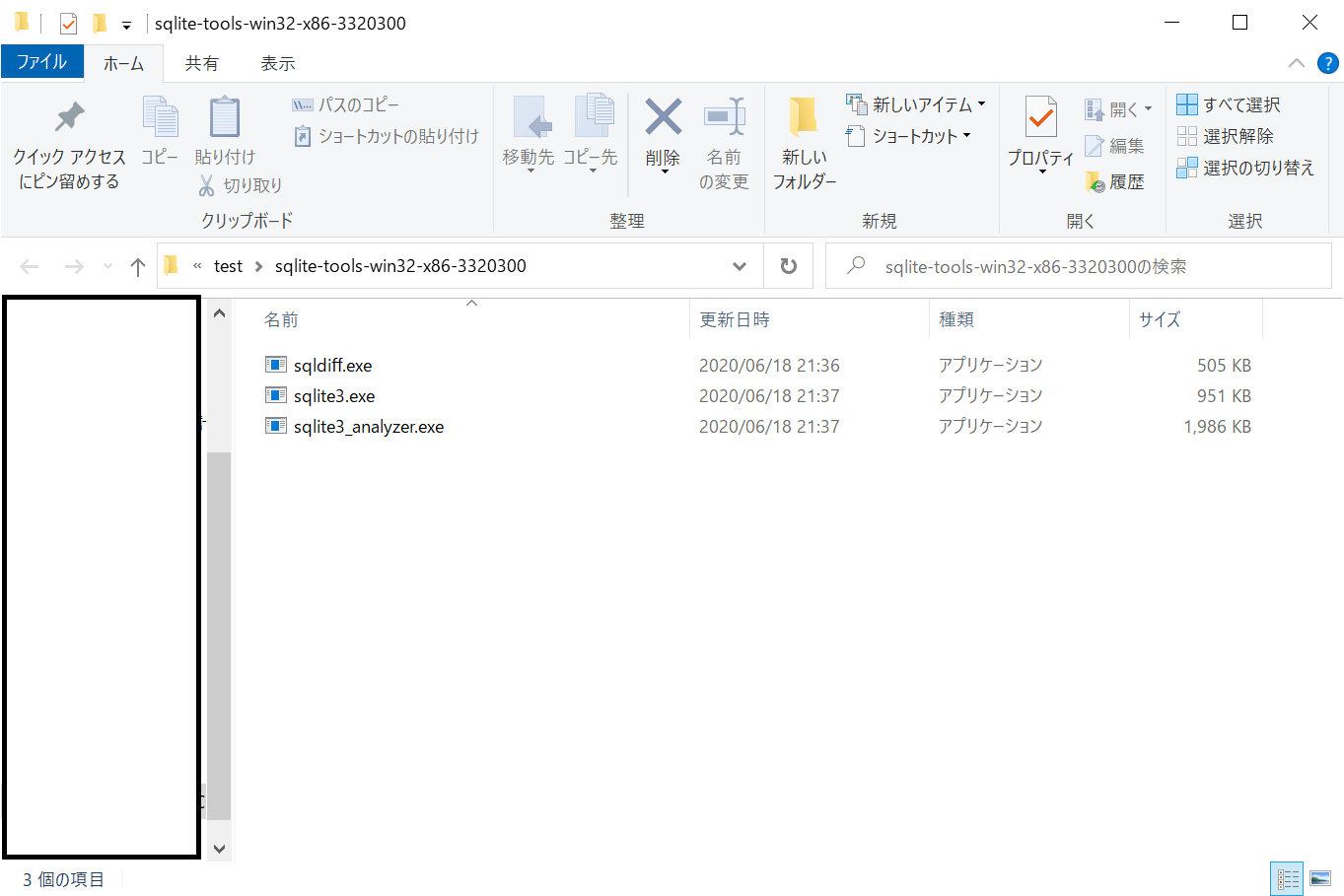Click パスのコピー copy path button
1344x896 pixels.
346,104
